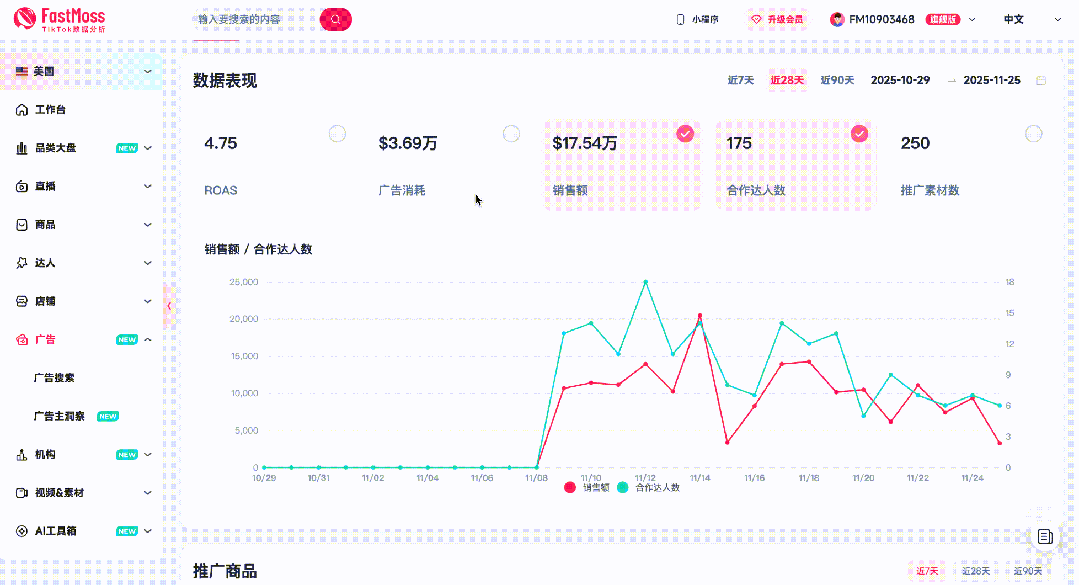Open the language dropdown next to 中文
The width and height of the screenshot is (1079, 585).
pyautogui.click(x=1057, y=18)
